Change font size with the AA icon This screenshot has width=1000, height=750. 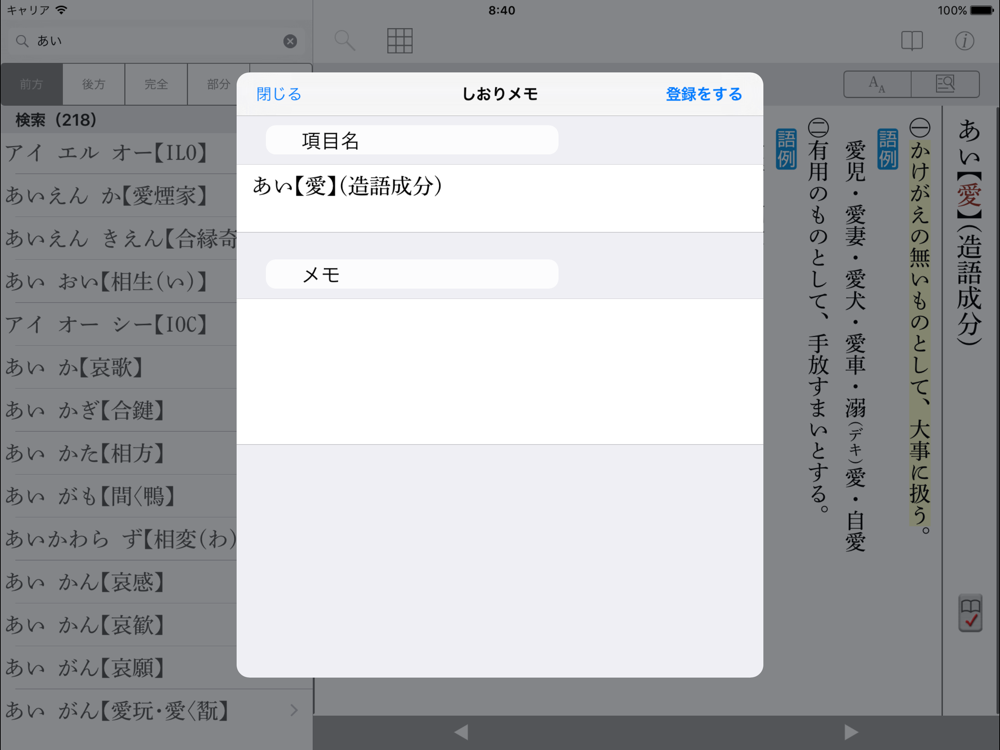[878, 84]
